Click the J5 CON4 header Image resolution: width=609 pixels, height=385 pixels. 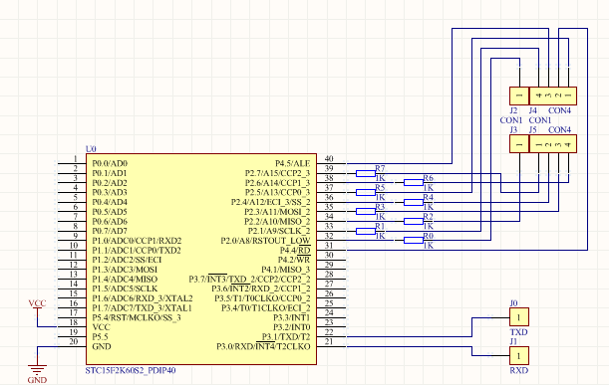coord(553,144)
